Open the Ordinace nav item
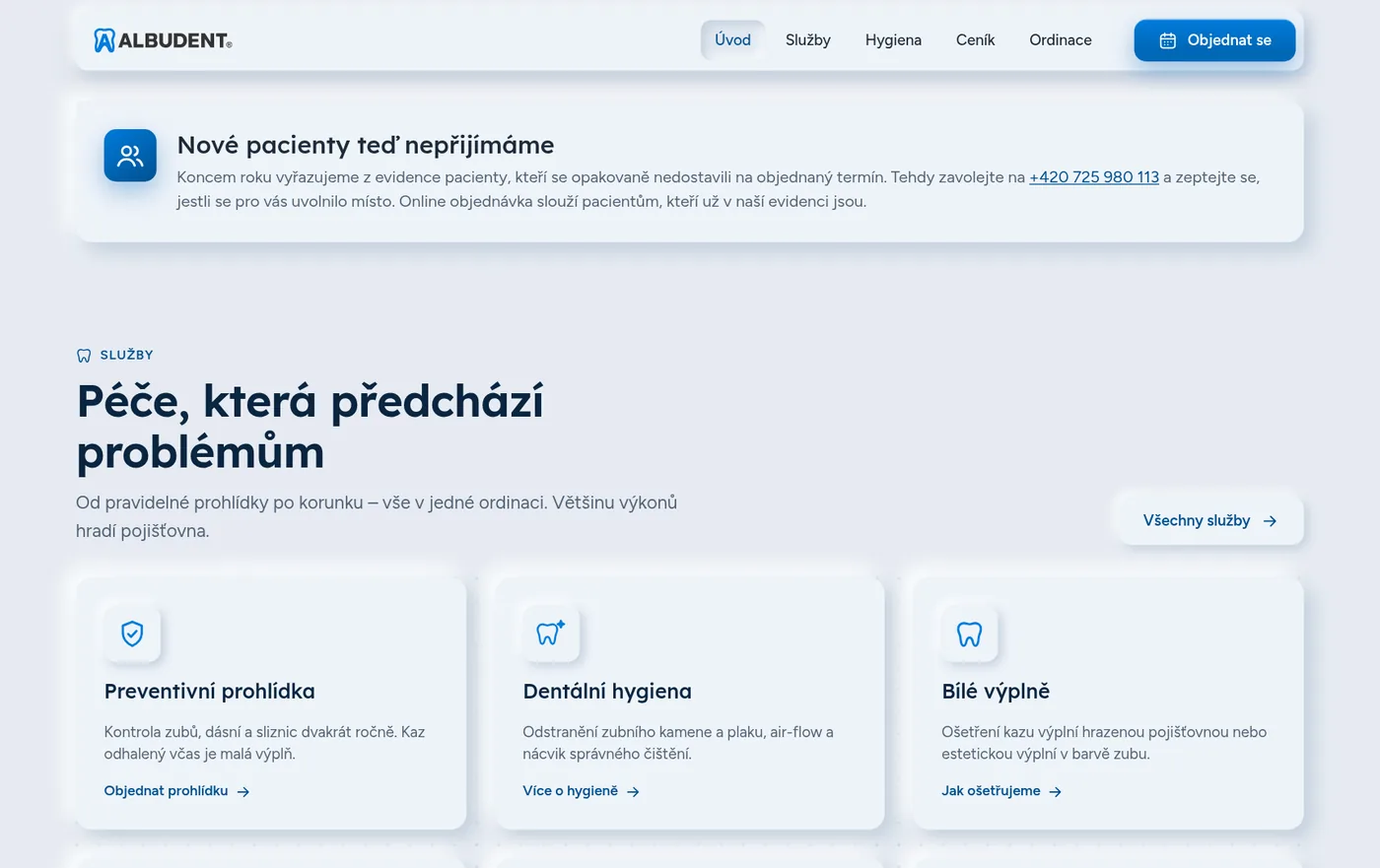The image size is (1380, 868). click(1061, 40)
